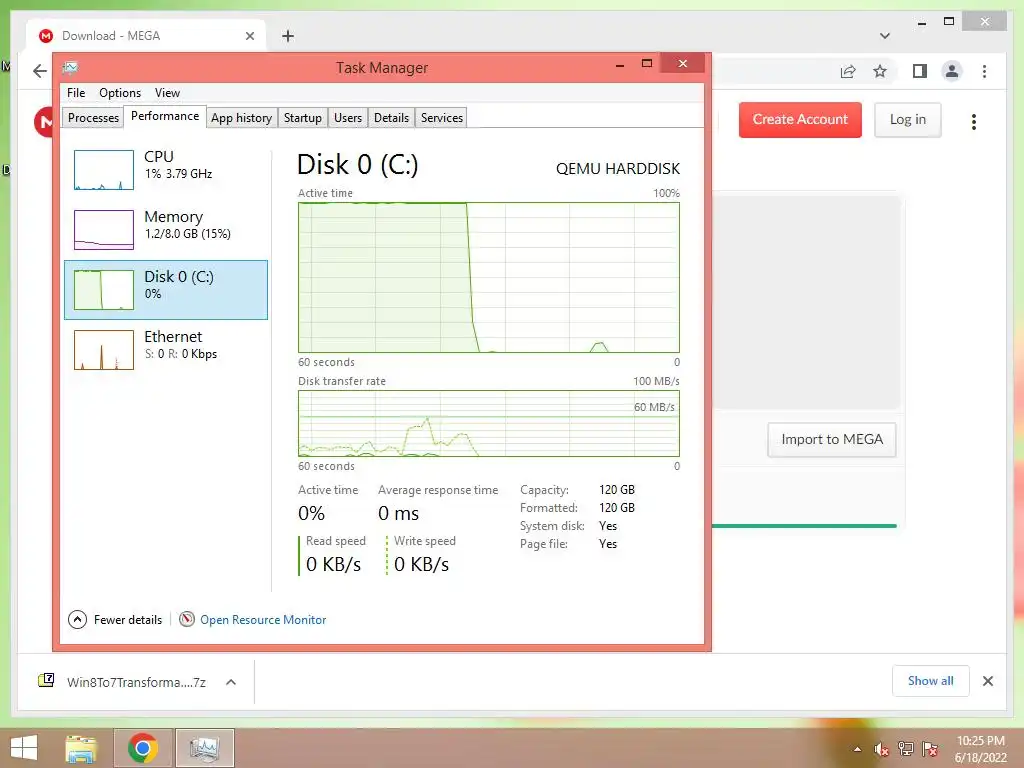Select the CPU performance graph thumbnail
Image resolution: width=1024 pixels, height=768 pixels.
pyautogui.click(x=104, y=170)
